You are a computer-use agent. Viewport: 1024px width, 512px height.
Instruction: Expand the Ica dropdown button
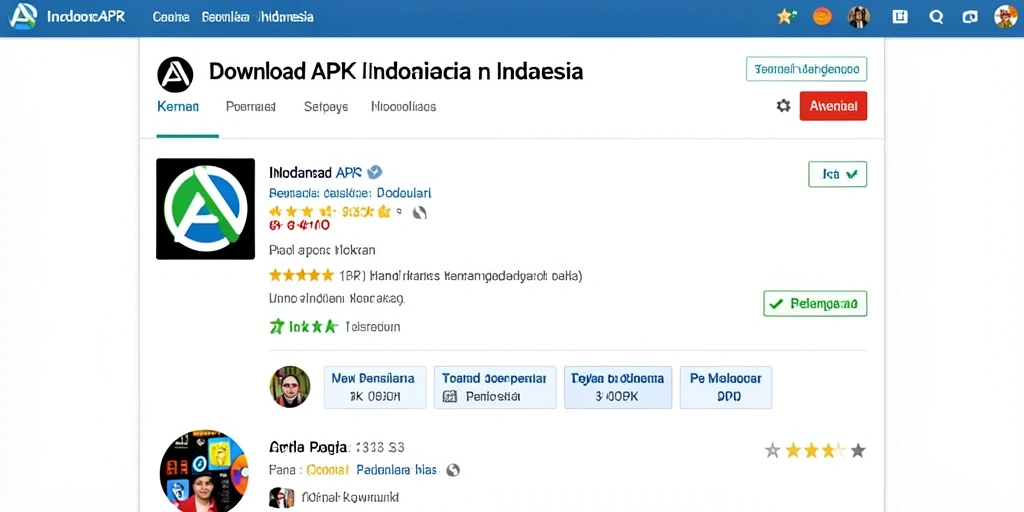[x=837, y=174]
